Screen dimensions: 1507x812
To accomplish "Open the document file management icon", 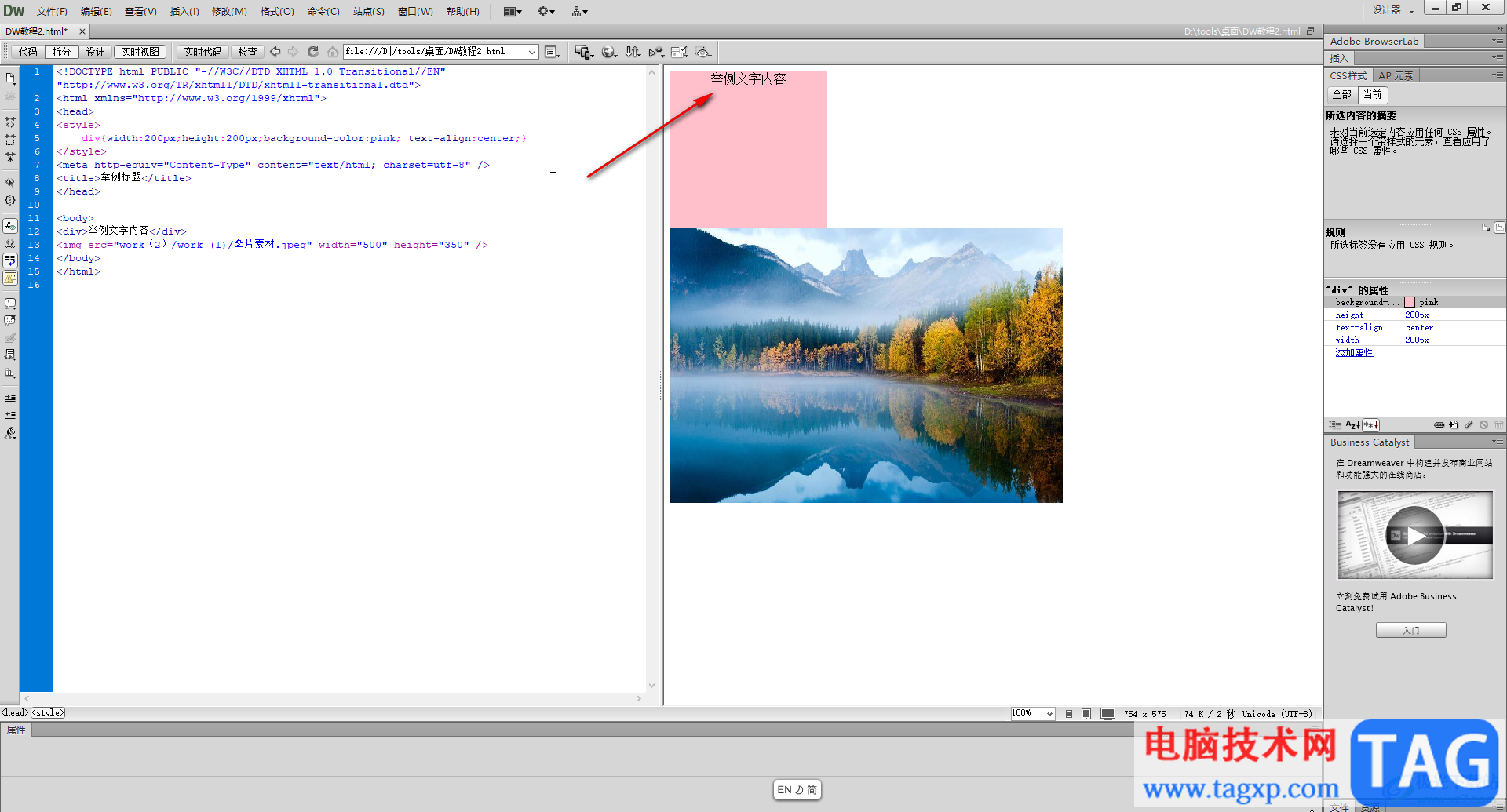I will pyautogui.click(x=10, y=78).
